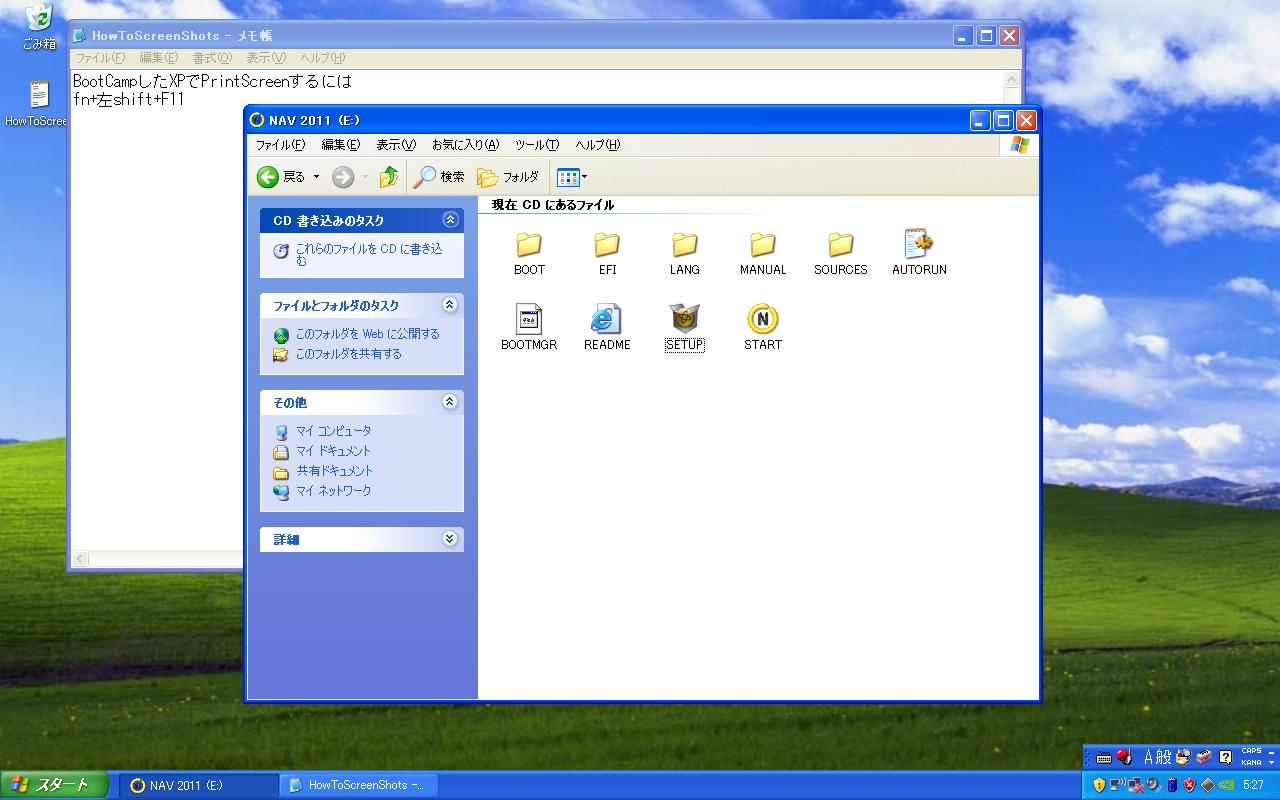Select the SETUP installer icon
The image size is (1280, 800).
[x=685, y=319]
